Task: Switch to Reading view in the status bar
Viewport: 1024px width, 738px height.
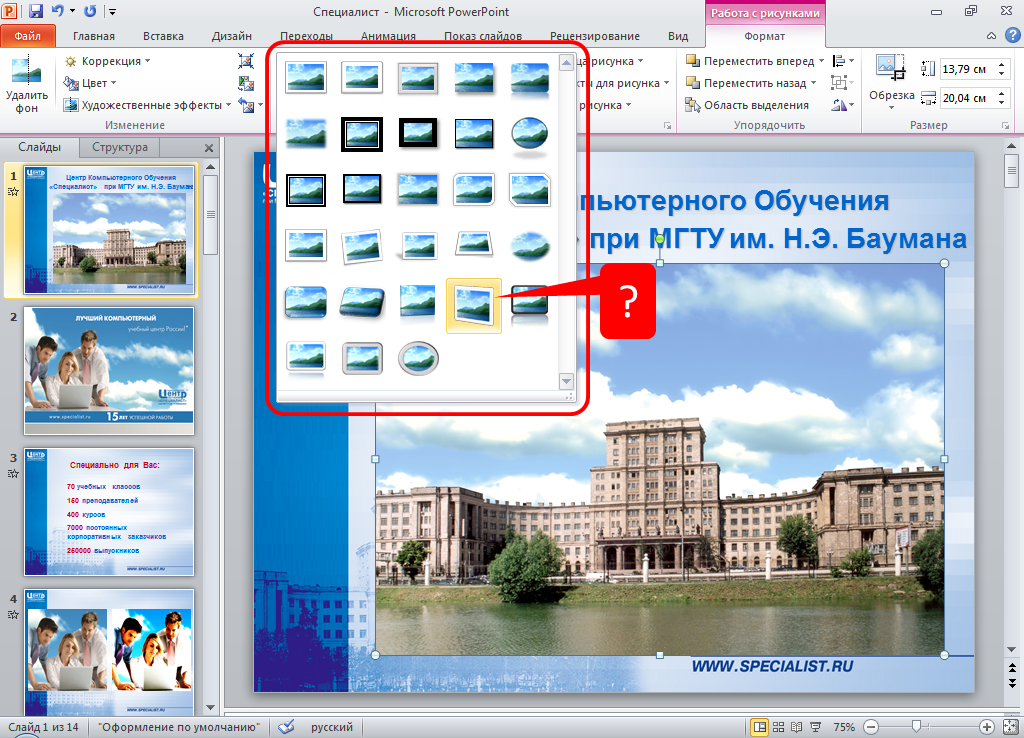Action: point(797,727)
